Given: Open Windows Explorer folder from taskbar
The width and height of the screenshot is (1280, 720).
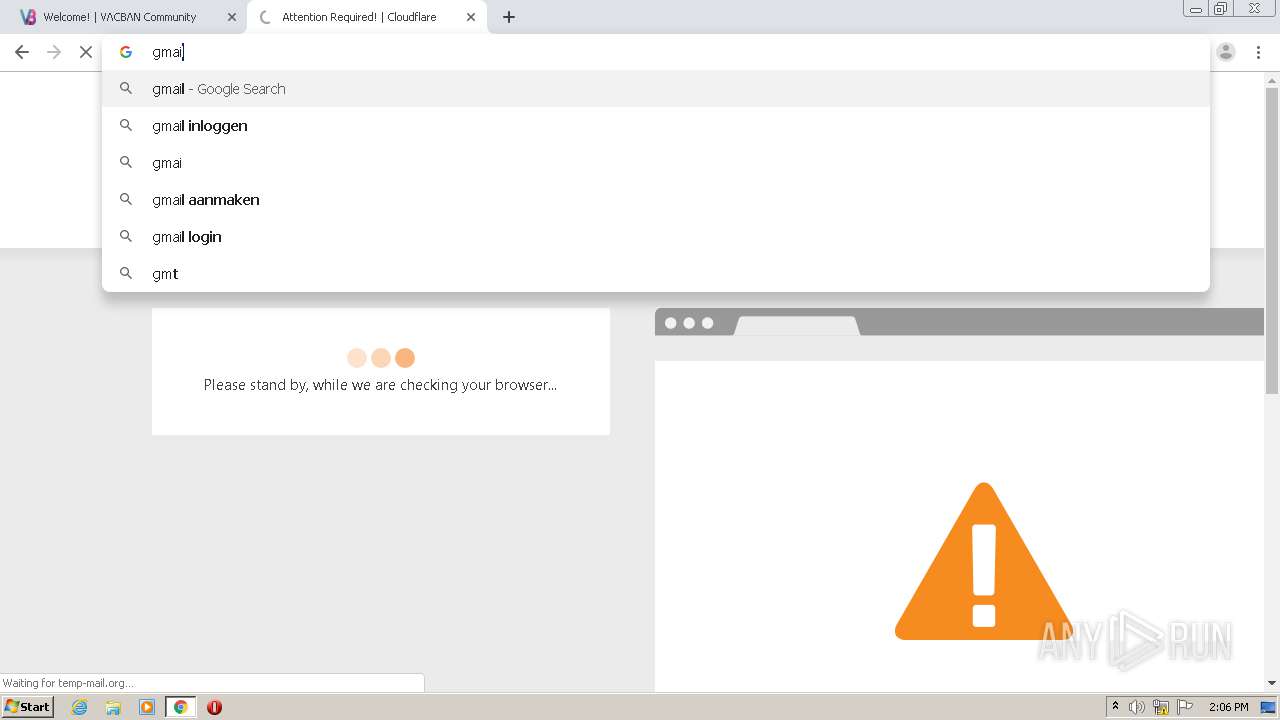Looking at the screenshot, I should click(113, 707).
